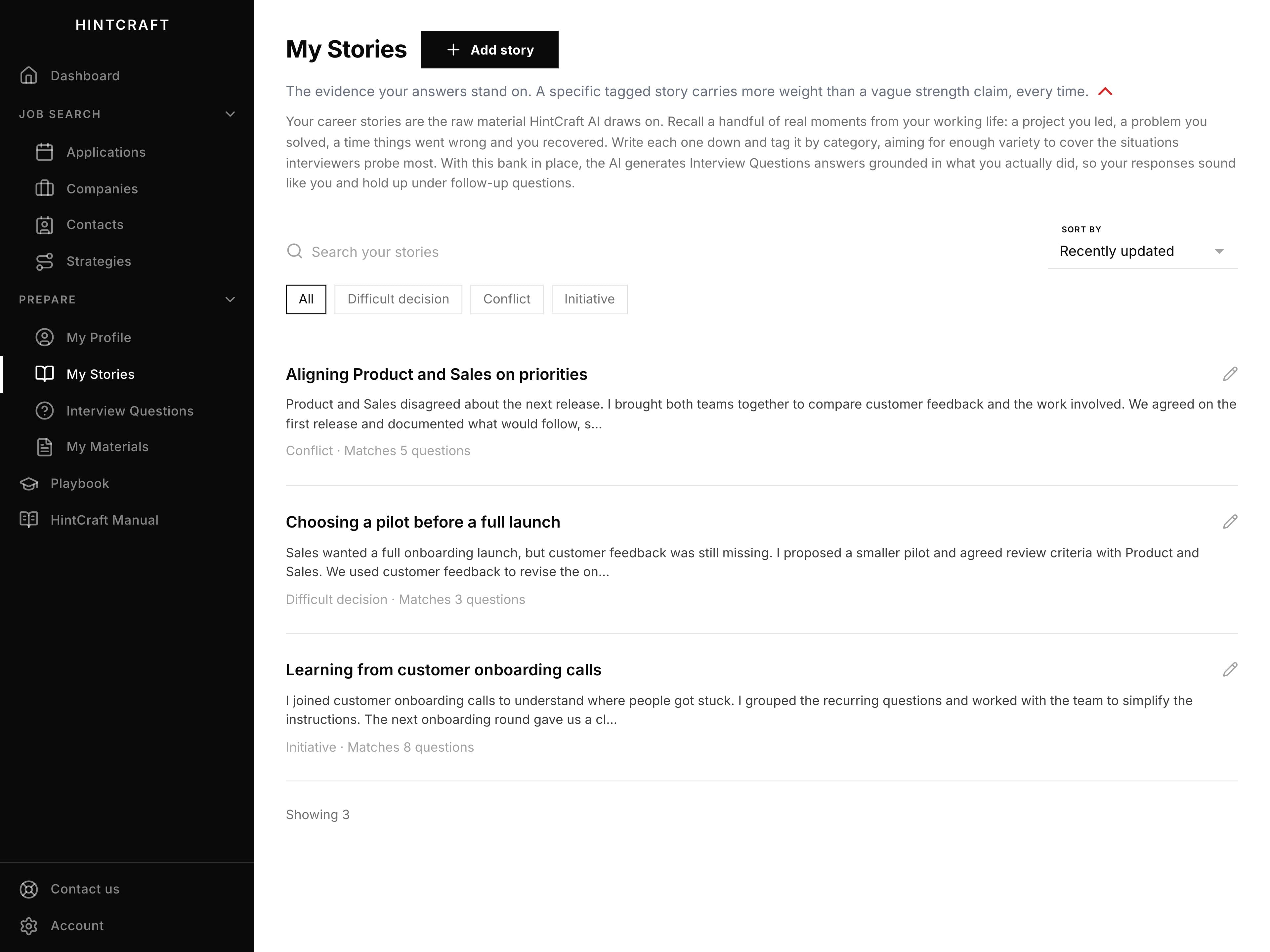Collapse the page description with red chevron
Image resolution: width=1270 pixels, height=952 pixels.
(x=1105, y=92)
